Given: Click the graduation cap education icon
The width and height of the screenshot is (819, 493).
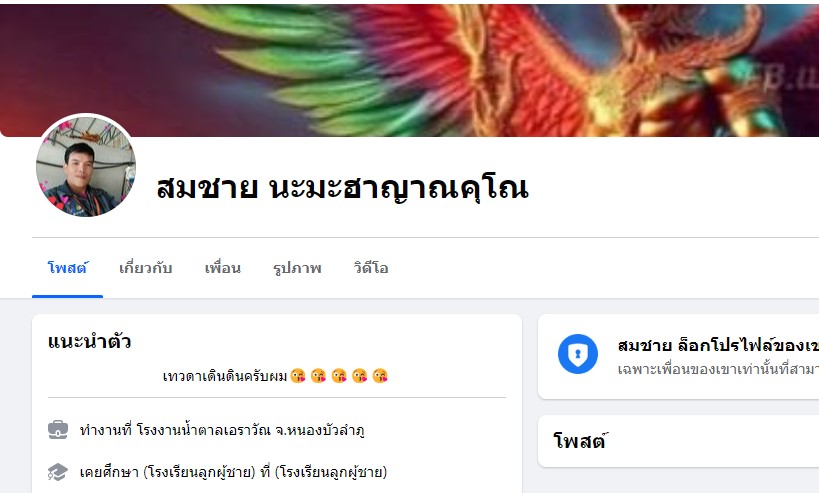Looking at the screenshot, I should pyautogui.click(x=58, y=472).
